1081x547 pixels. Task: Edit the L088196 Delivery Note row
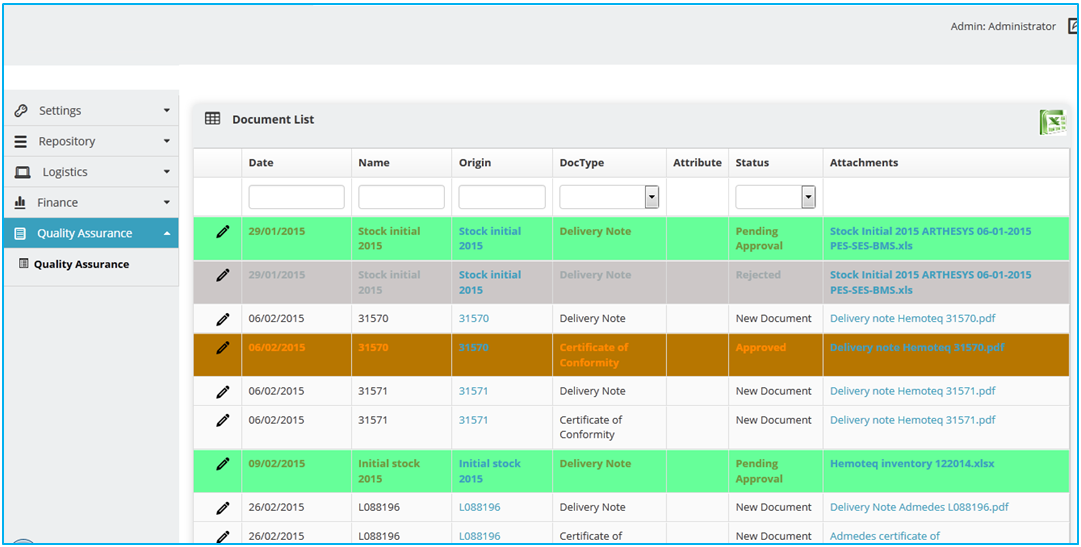click(223, 508)
